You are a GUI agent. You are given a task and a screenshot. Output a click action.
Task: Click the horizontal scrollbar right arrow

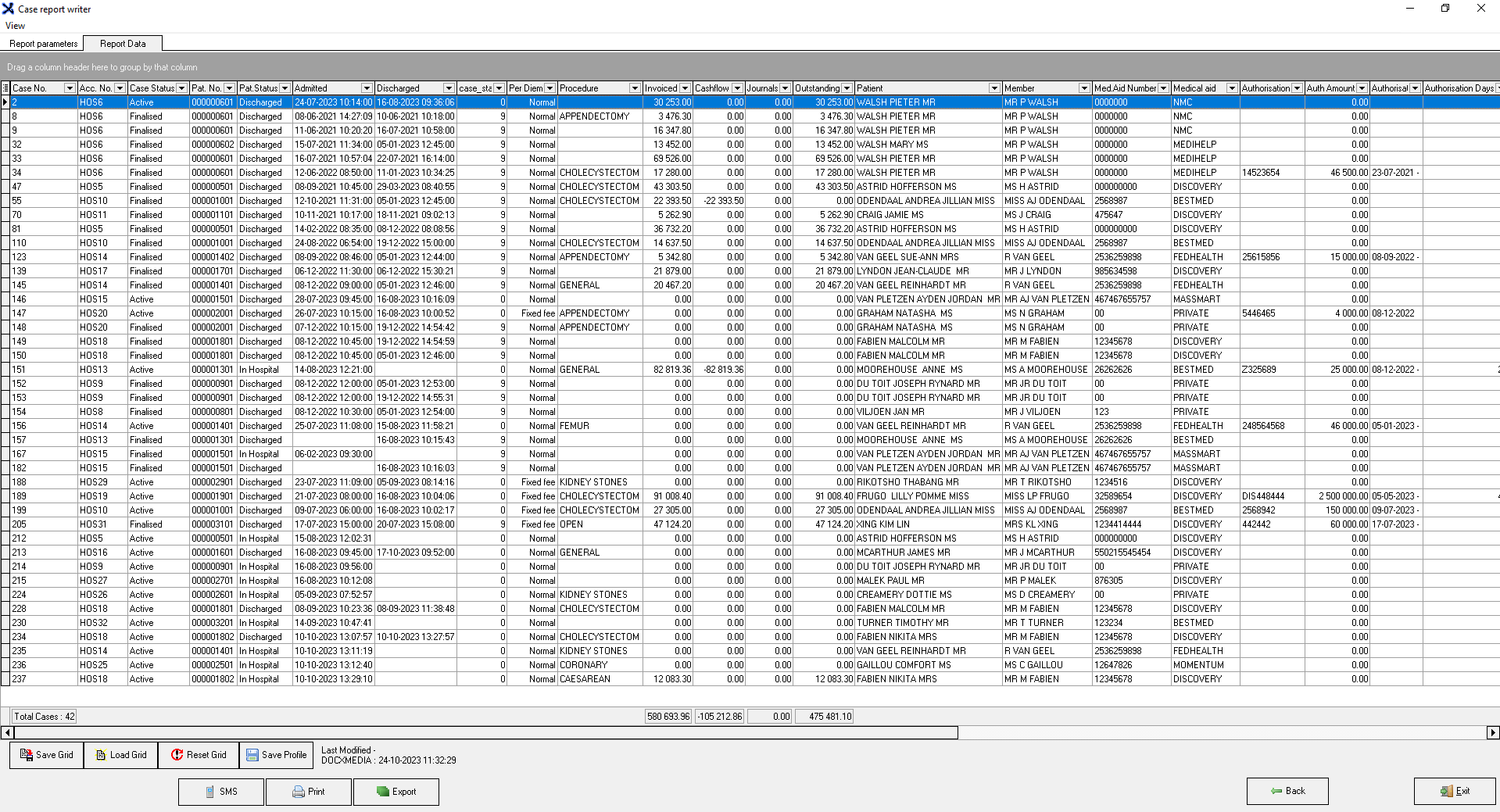click(1492, 732)
